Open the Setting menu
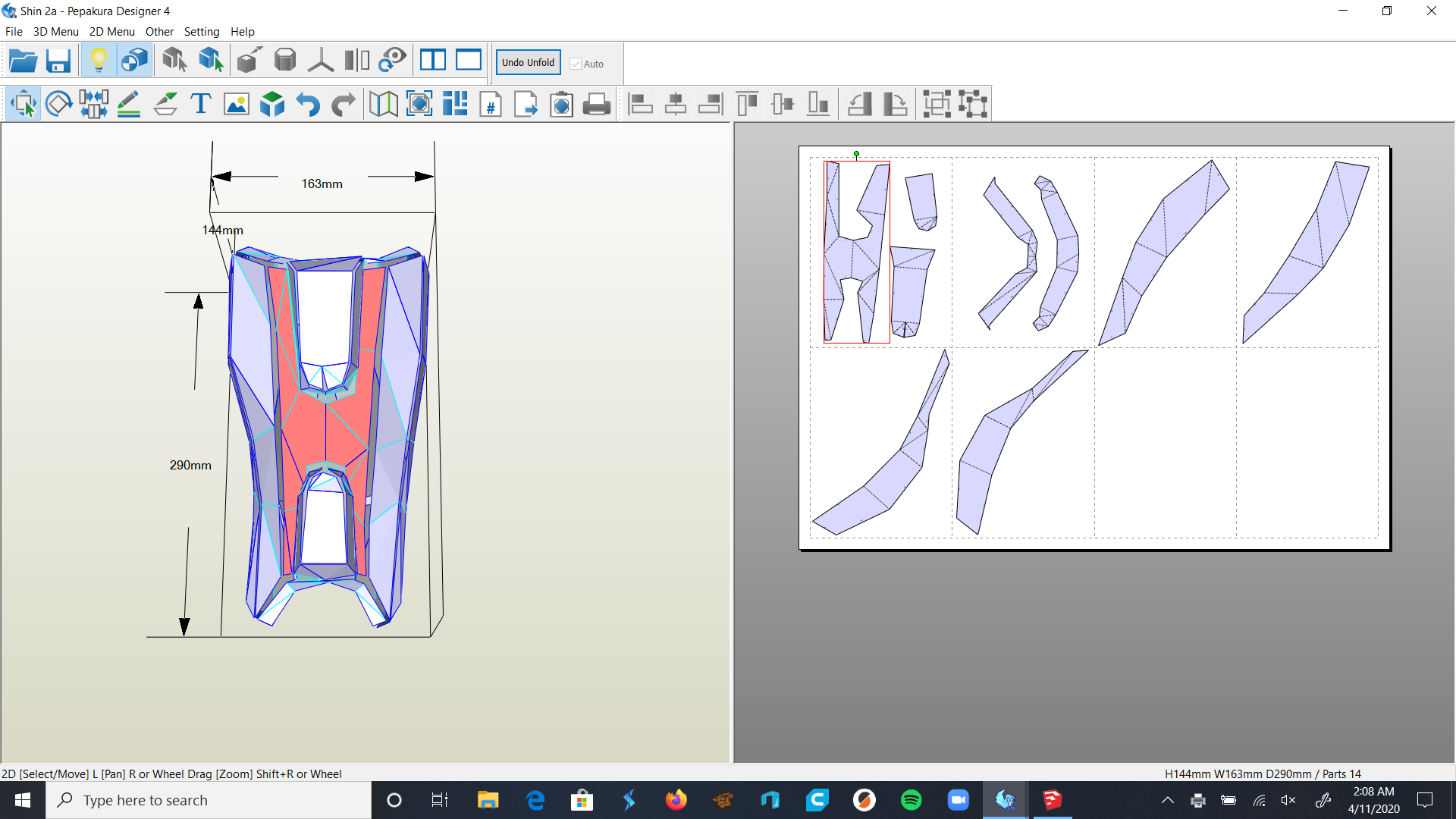Image resolution: width=1456 pixels, height=819 pixels. [202, 32]
